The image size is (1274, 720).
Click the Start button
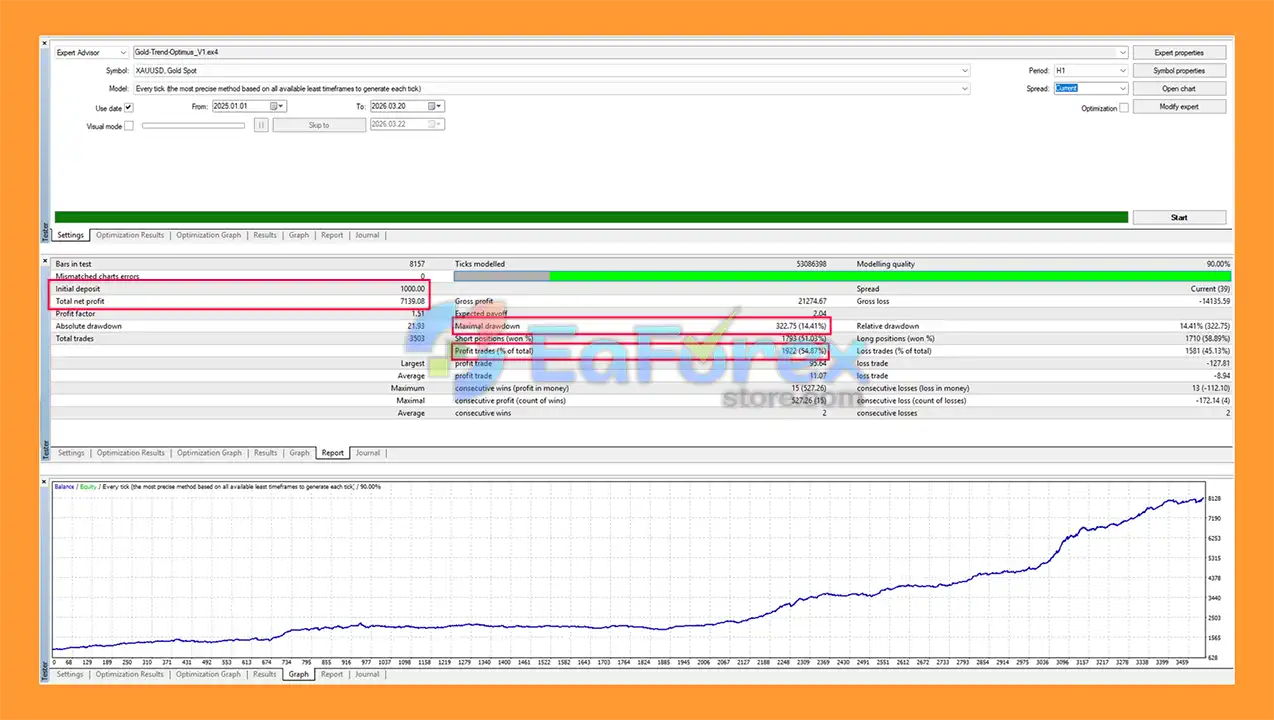[x=1178, y=217]
